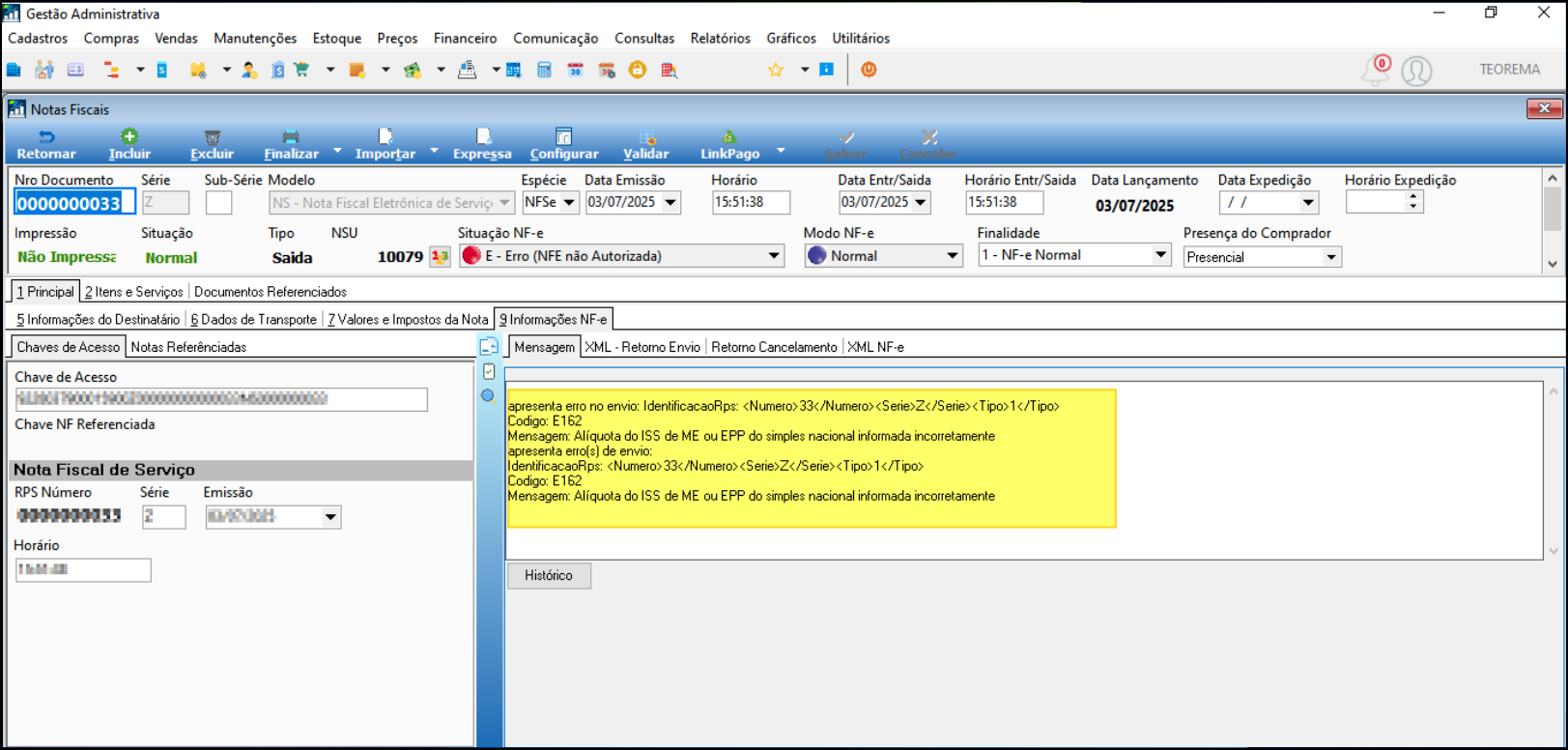Open the green shopping cart icon
1568x750 pixels.
301,70
